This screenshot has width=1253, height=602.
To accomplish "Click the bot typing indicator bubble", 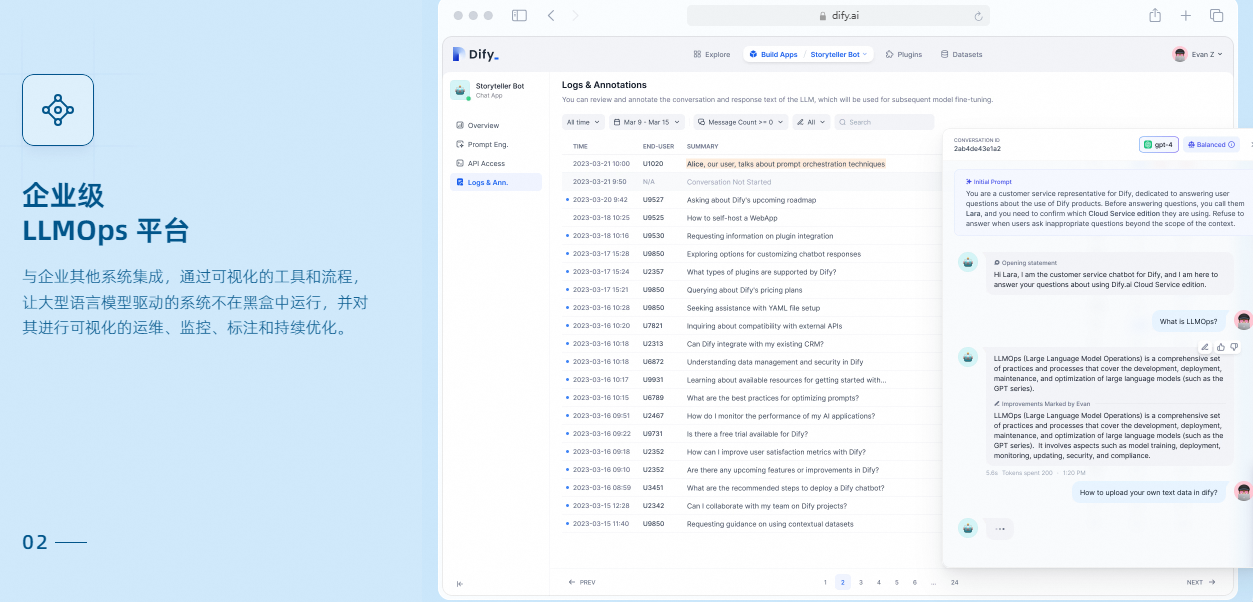I will coord(999,528).
